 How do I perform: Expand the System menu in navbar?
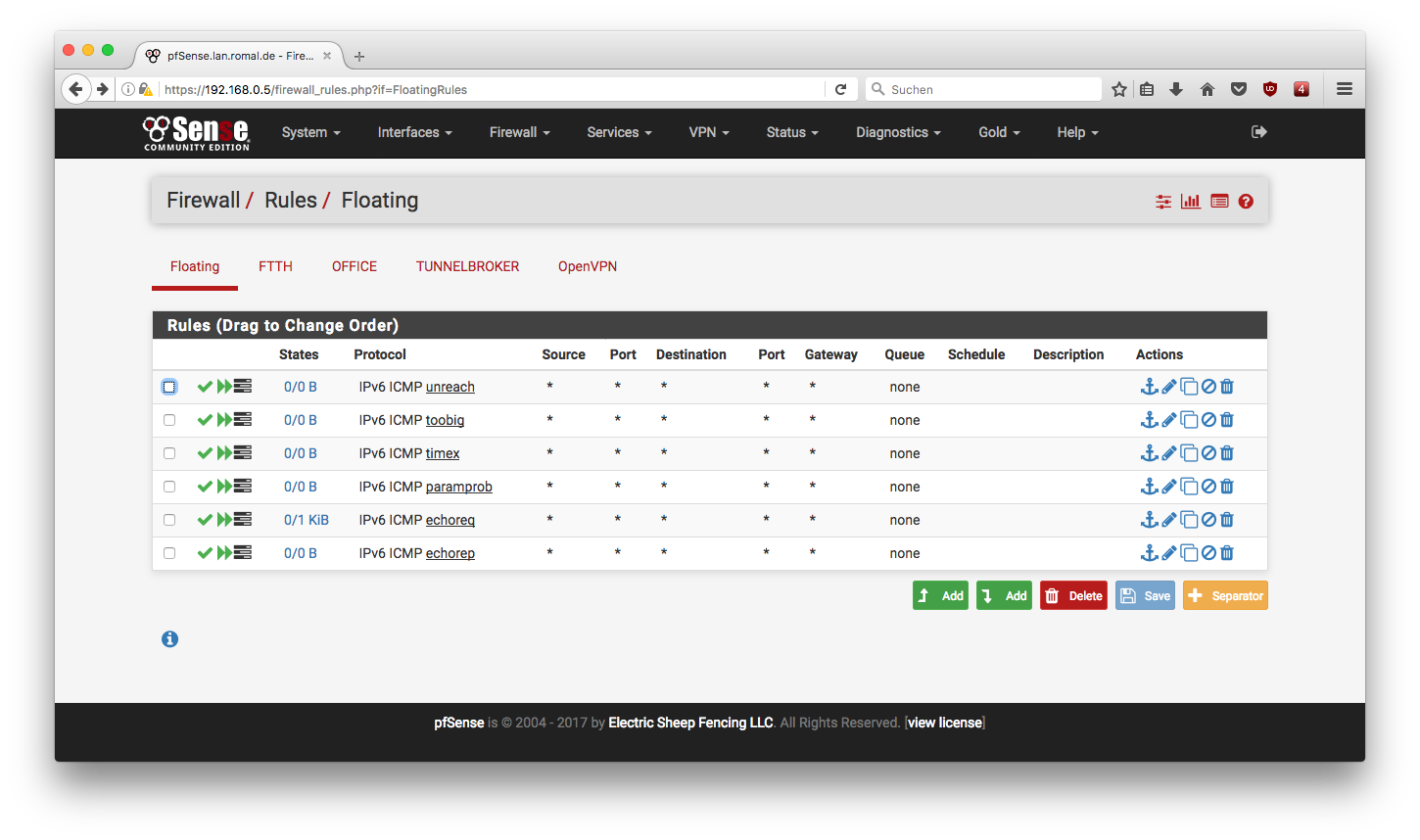point(310,132)
